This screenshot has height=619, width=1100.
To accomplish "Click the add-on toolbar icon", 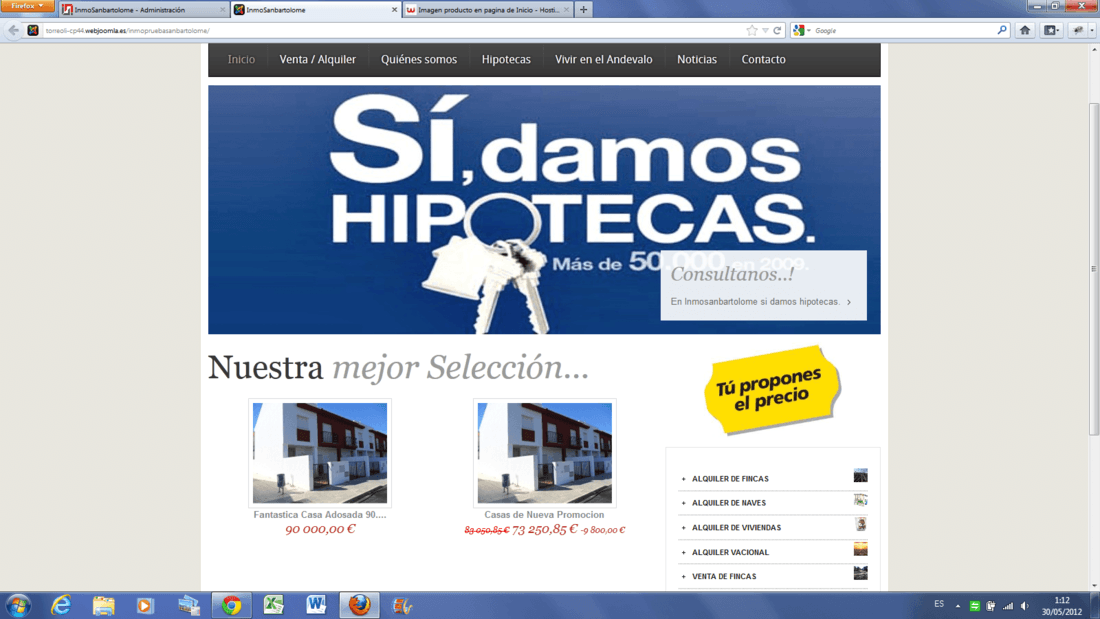I will 1078,30.
